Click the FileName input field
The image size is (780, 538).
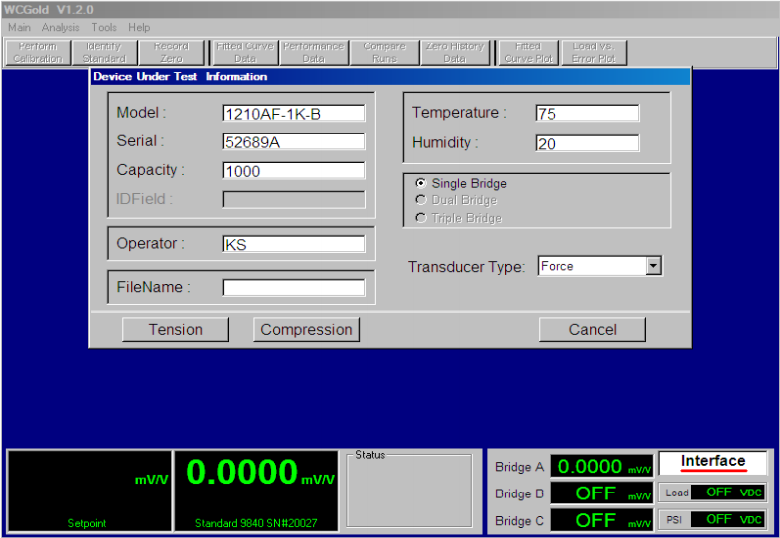(x=293, y=288)
